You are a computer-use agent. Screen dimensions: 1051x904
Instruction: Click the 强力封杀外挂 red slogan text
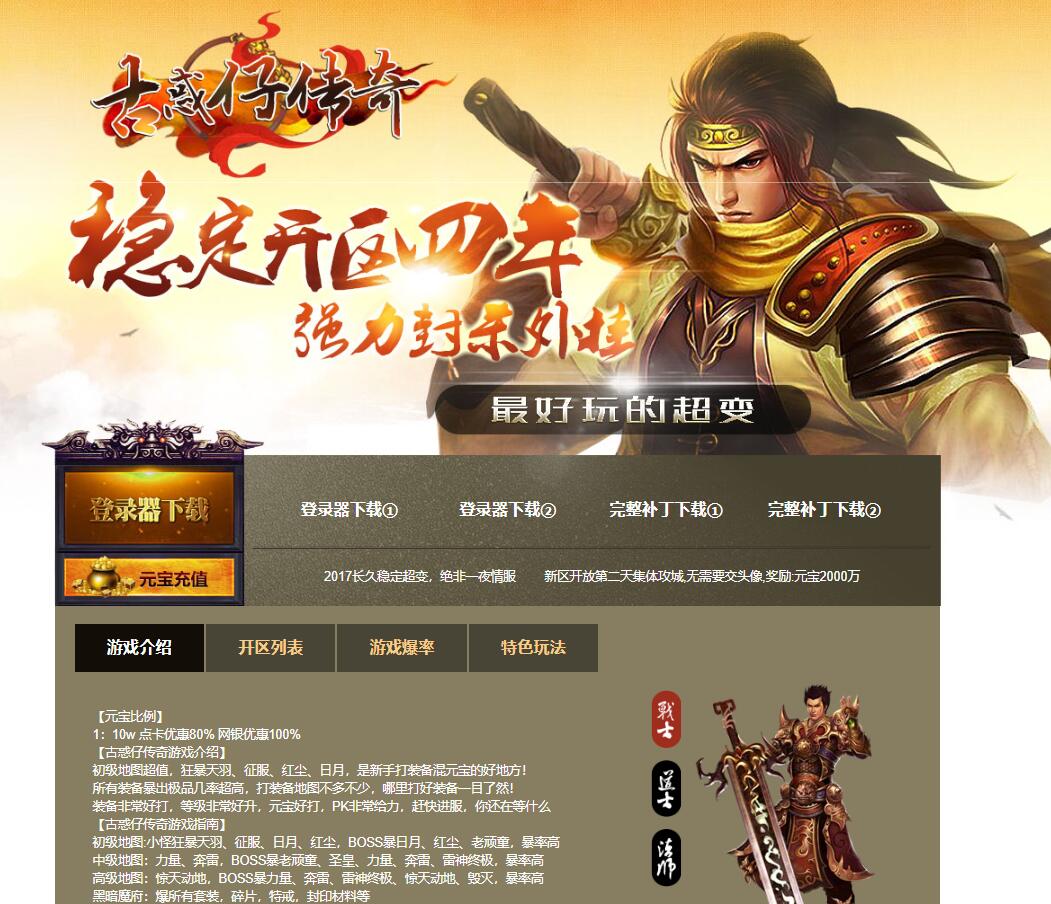464,332
